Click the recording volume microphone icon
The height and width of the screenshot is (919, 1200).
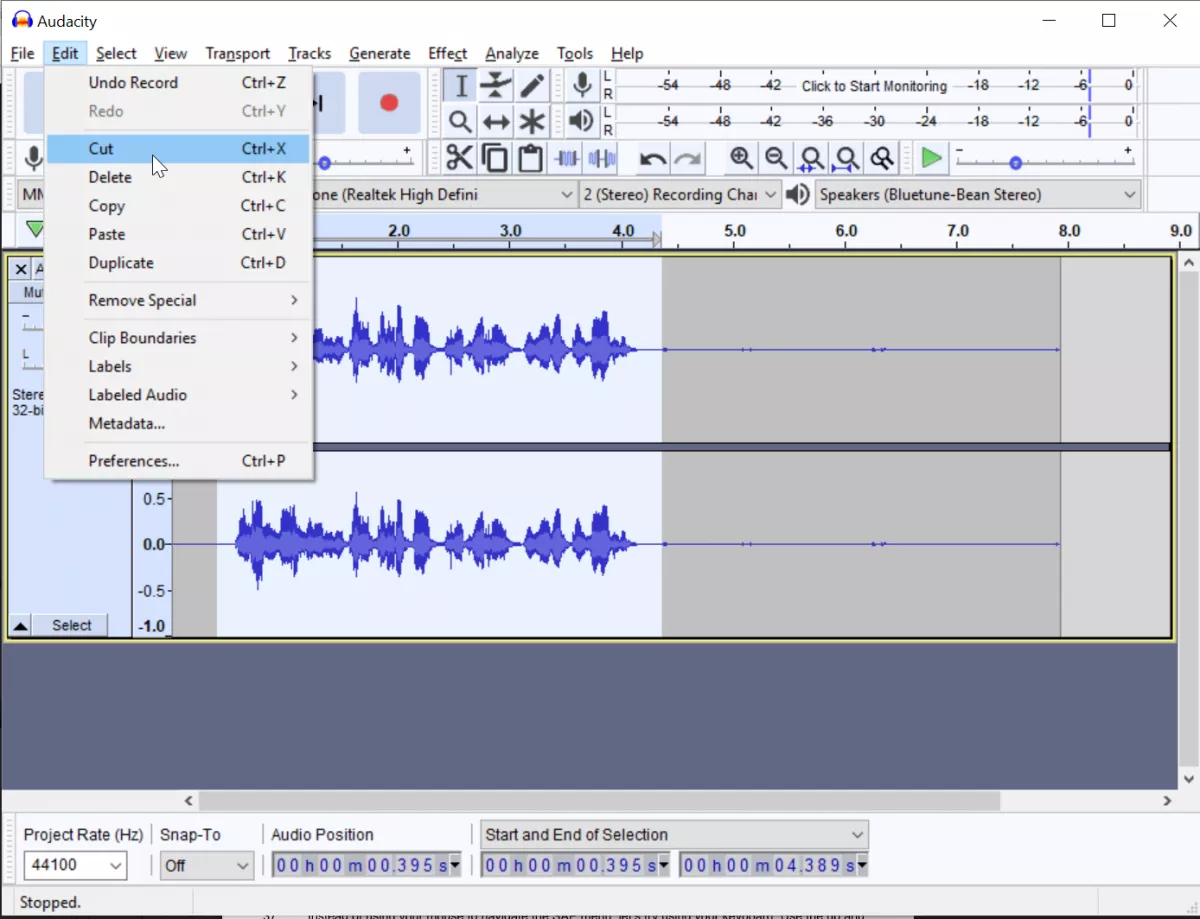click(x=33, y=158)
